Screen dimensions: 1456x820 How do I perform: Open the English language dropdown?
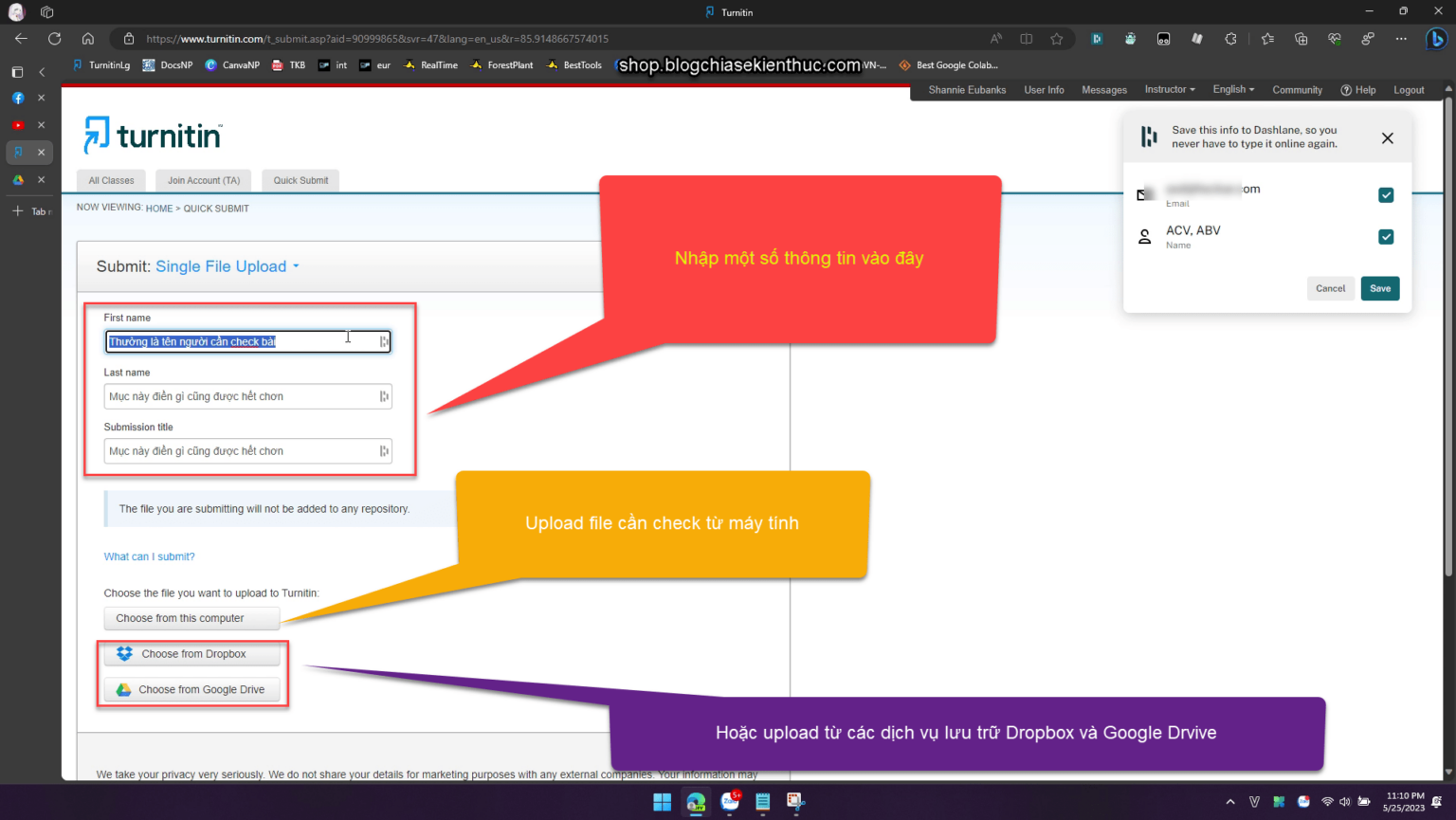(x=1233, y=89)
